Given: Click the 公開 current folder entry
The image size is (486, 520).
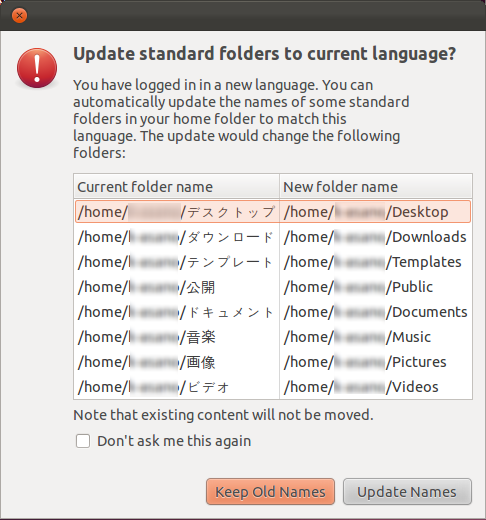Looking at the screenshot, I should (147, 287).
